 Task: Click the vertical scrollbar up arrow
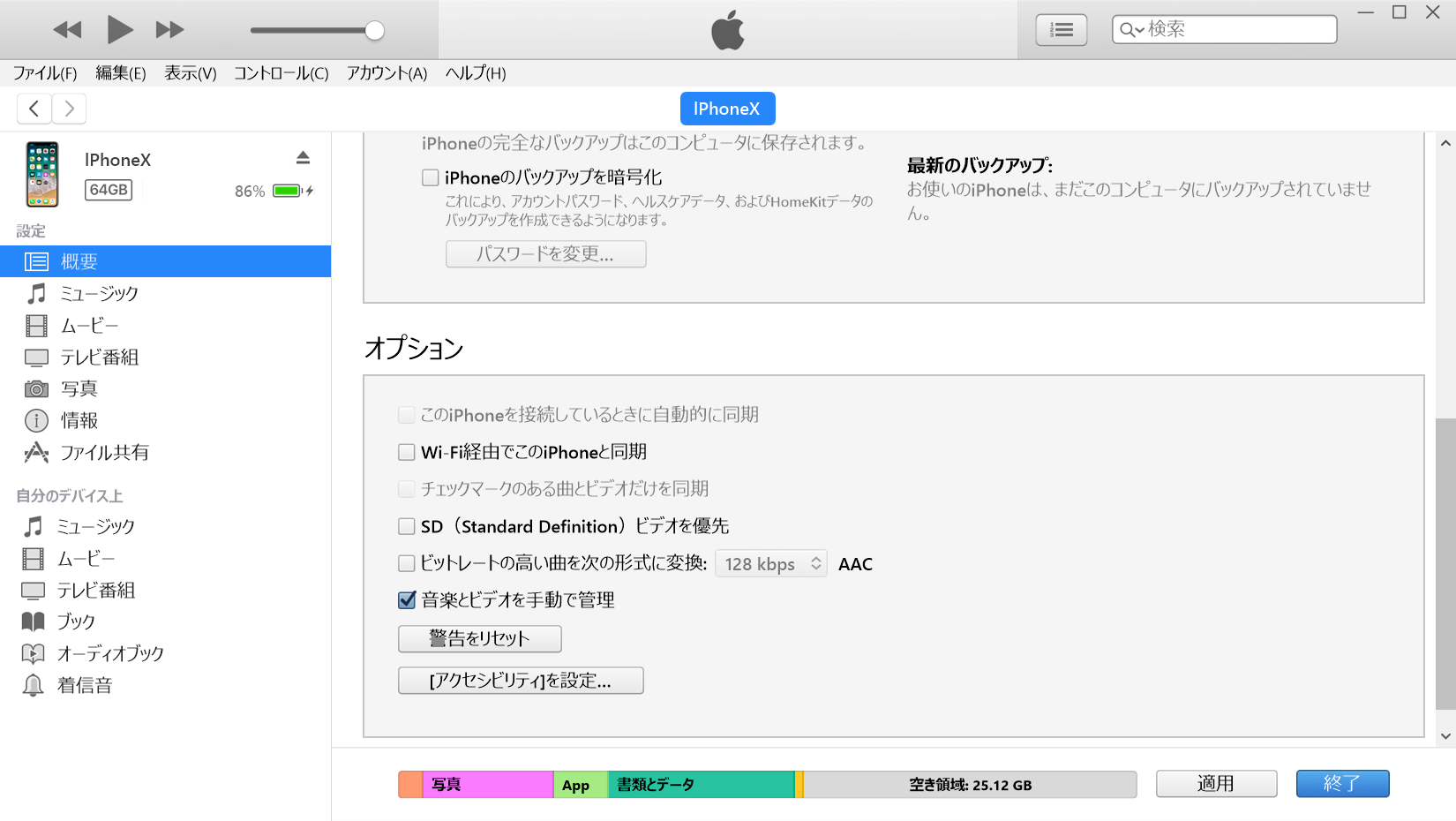pyautogui.click(x=1445, y=143)
